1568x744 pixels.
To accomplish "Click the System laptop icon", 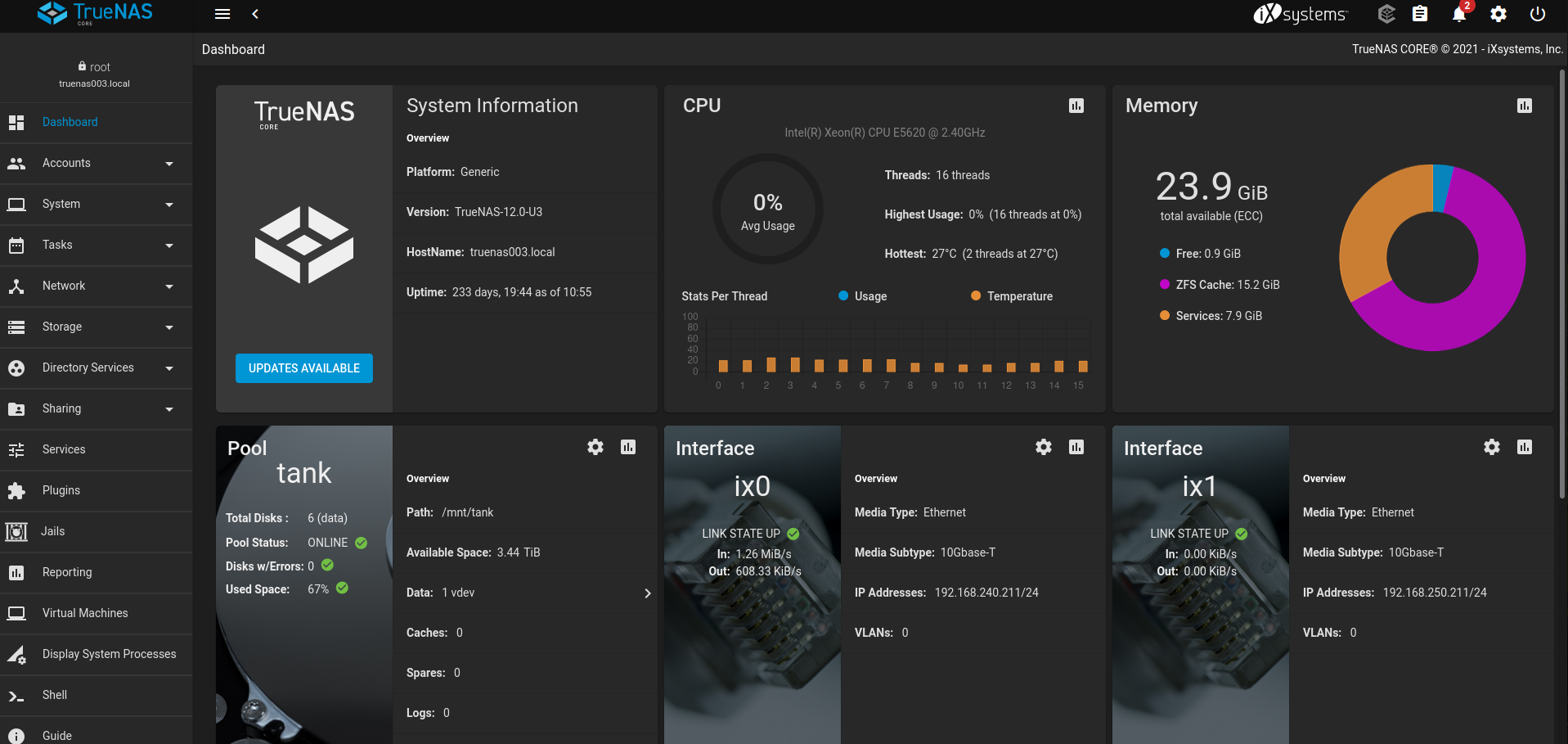I will (16, 204).
